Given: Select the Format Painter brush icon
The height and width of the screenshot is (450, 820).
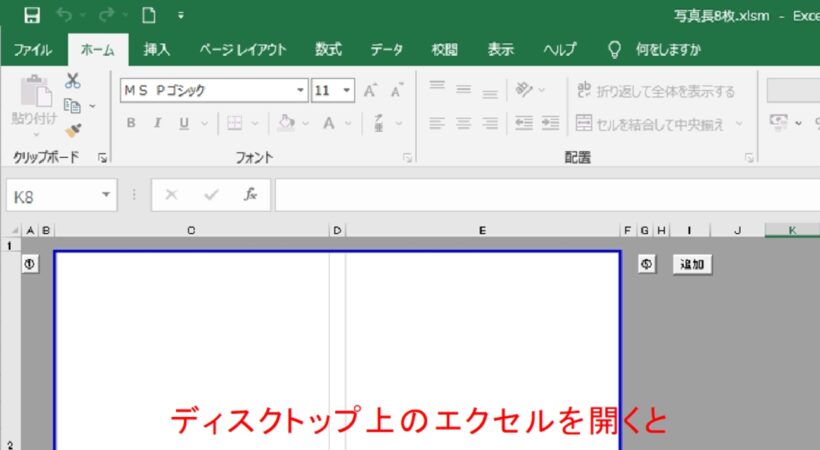Looking at the screenshot, I should 72,129.
